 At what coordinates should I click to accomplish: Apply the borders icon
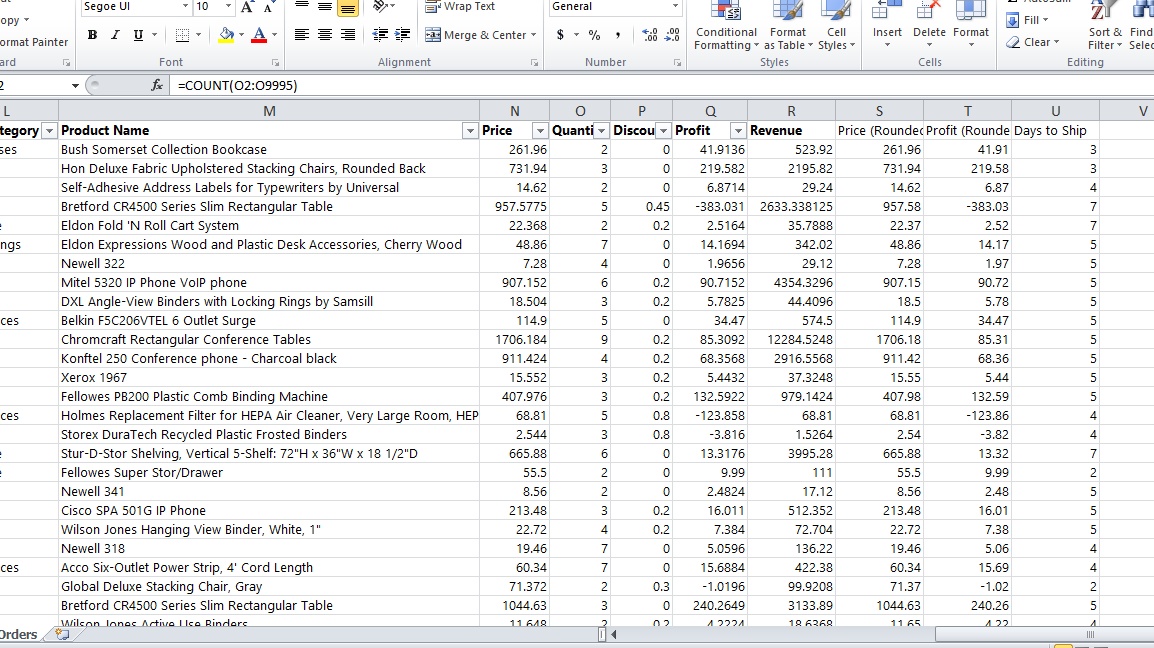[183, 35]
